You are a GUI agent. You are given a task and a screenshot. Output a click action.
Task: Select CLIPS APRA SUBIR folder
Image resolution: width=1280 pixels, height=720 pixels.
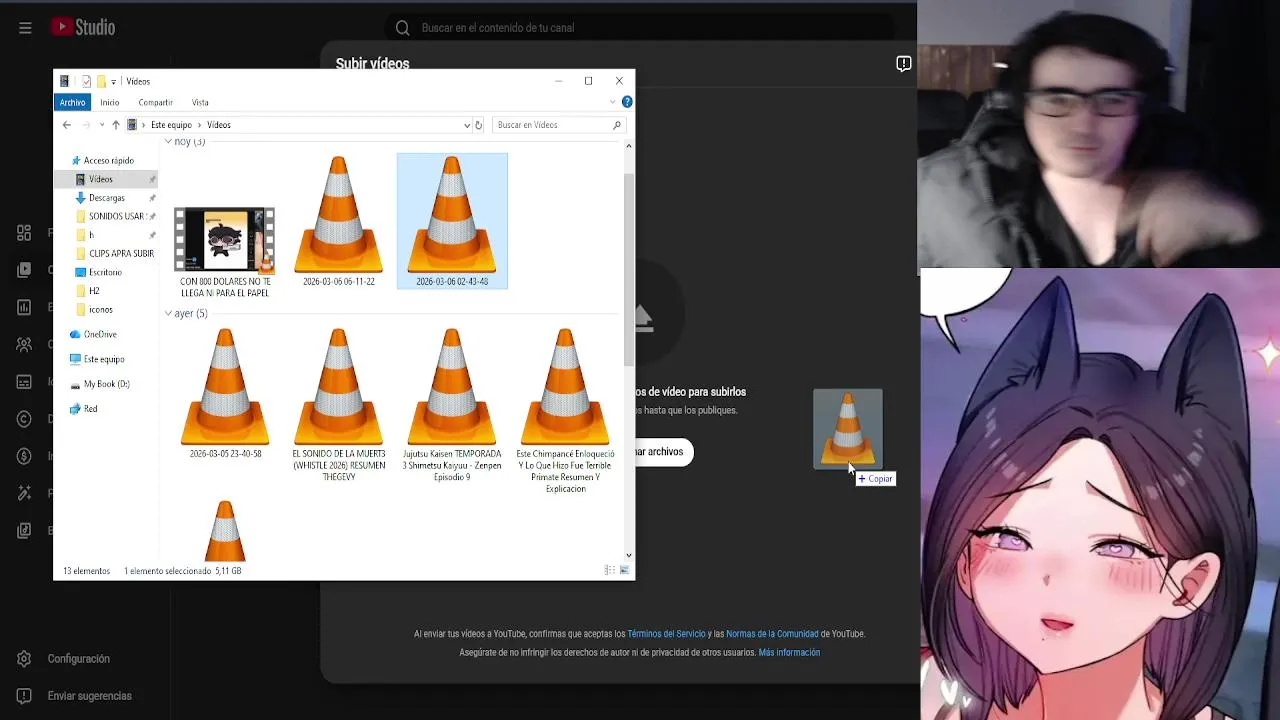pyautogui.click(x=114, y=254)
